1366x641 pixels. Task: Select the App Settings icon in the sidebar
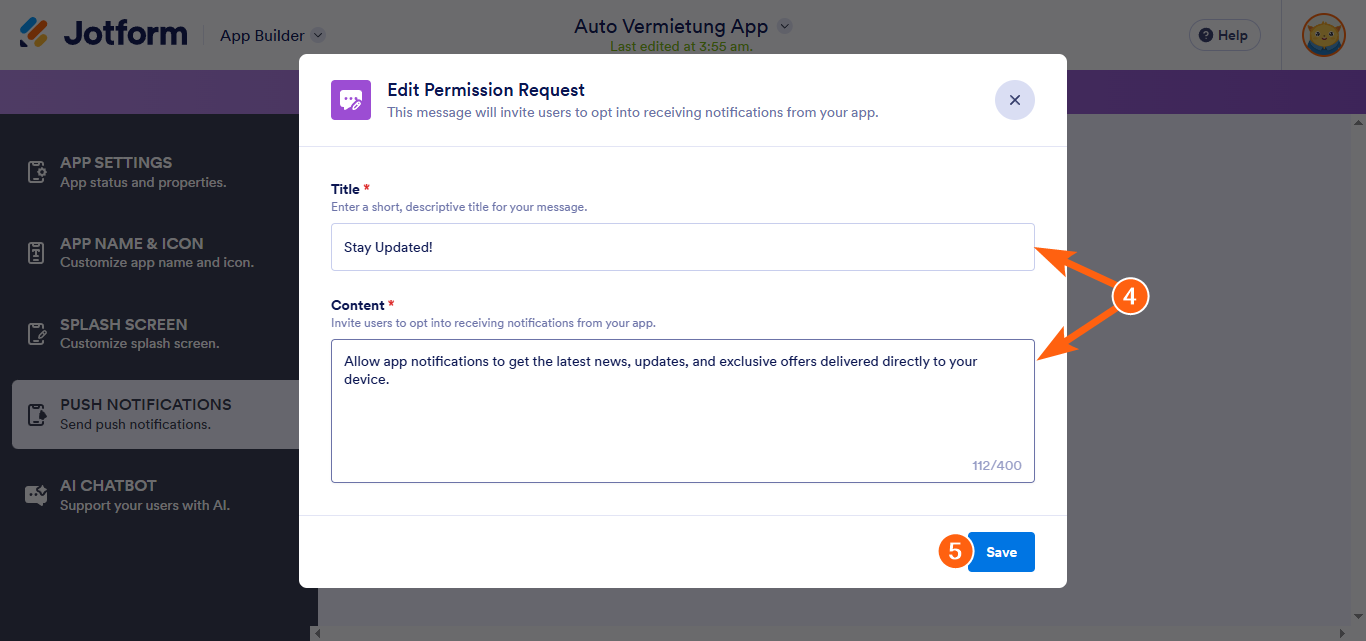(x=36, y=172)
